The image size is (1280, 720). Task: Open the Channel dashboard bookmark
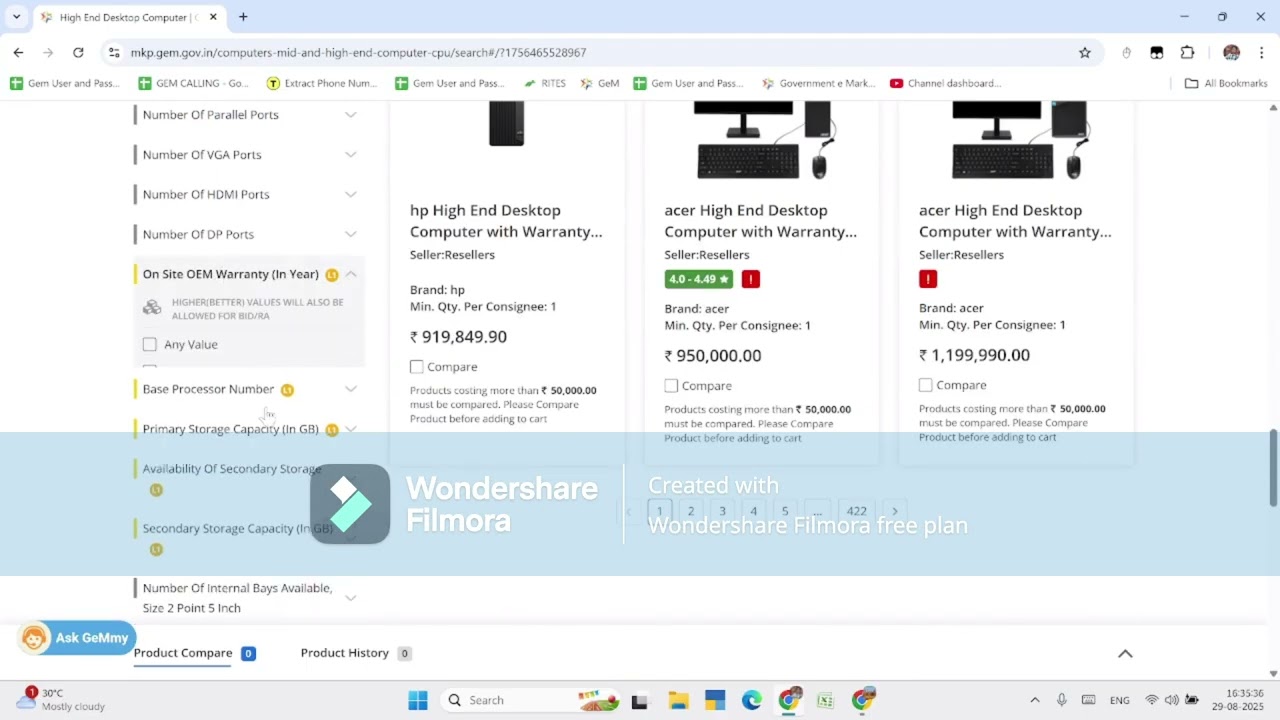945,83
